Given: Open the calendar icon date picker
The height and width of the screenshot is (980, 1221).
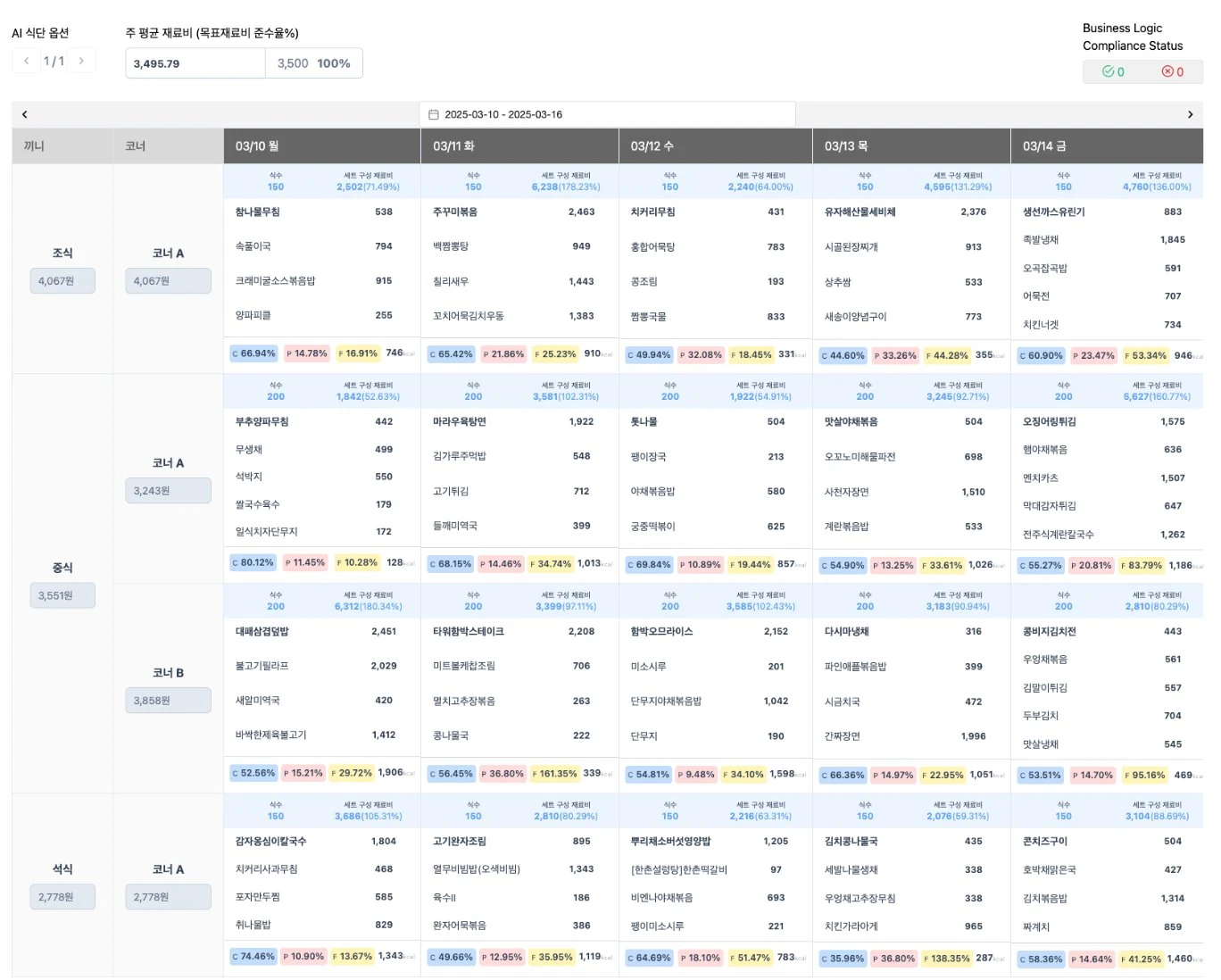Looking at the screenshot, I should (x=434, y=114).
